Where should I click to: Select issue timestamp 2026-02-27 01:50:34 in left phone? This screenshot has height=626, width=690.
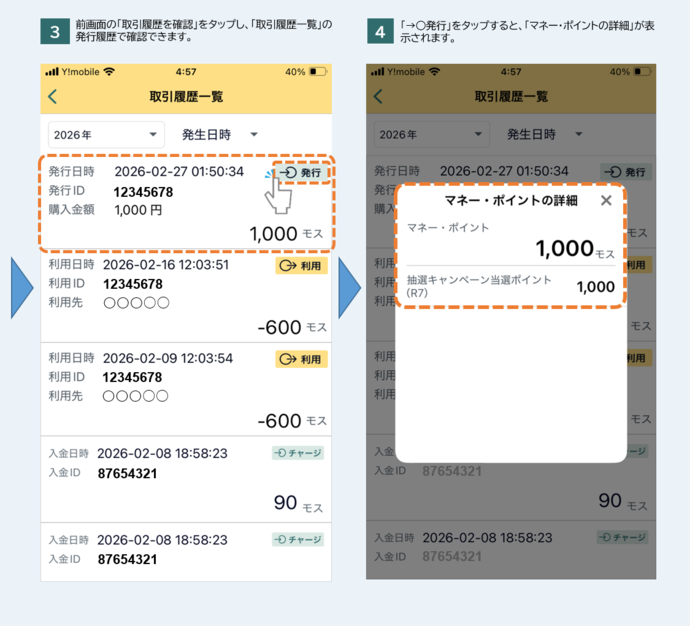(x=179, y=171)
